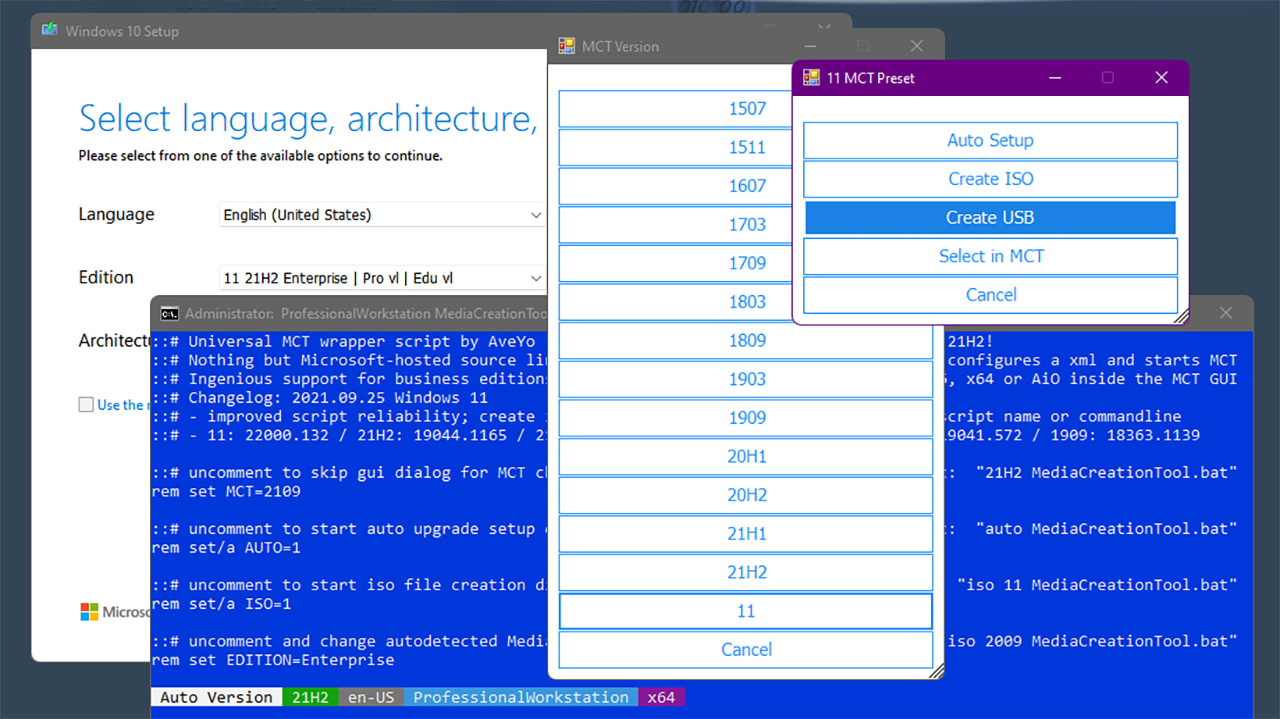Click Auto Setup in 11 MCT Preset

click(x=990, y=140)
